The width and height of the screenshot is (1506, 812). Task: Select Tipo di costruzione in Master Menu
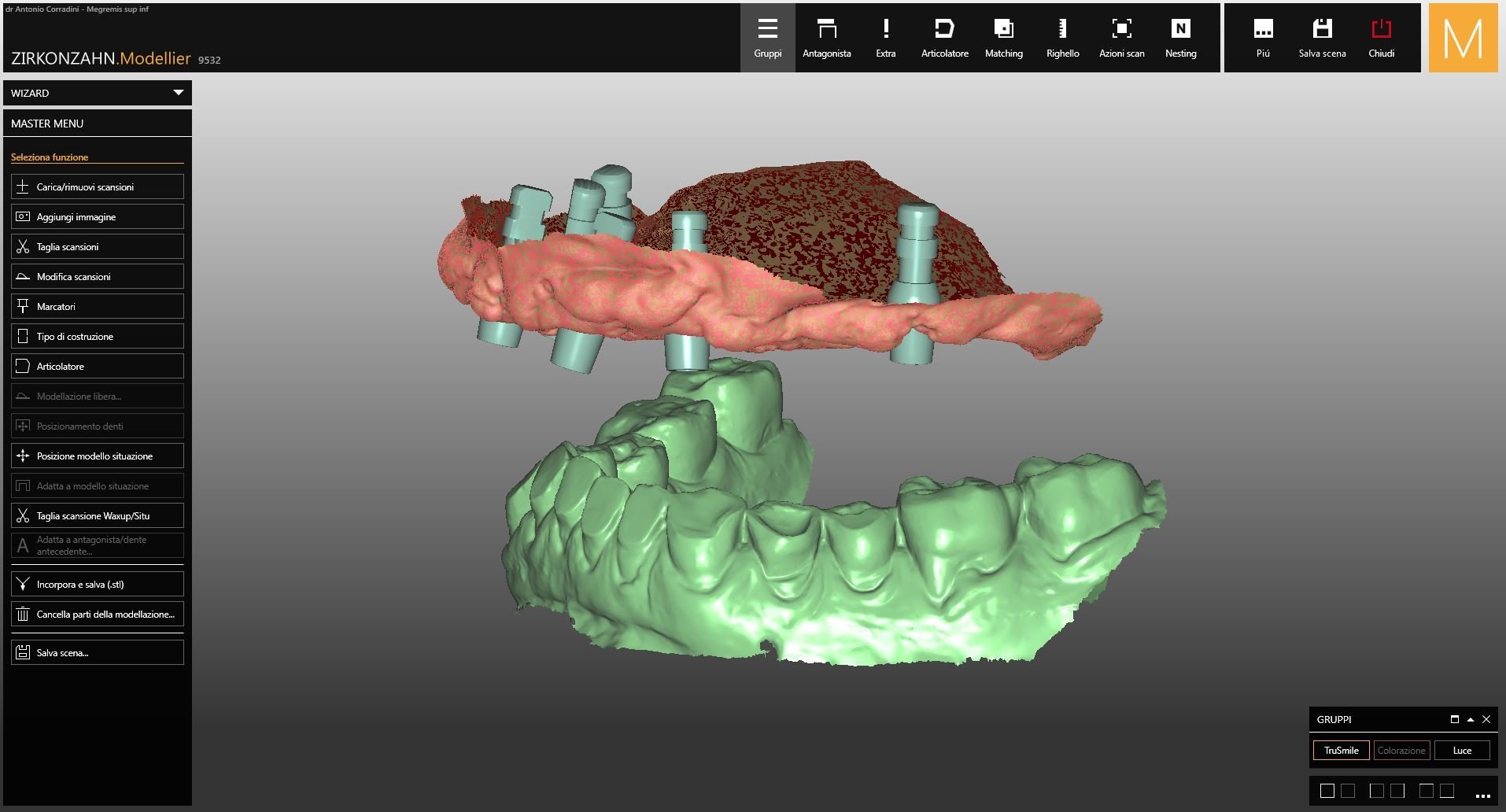98,337
